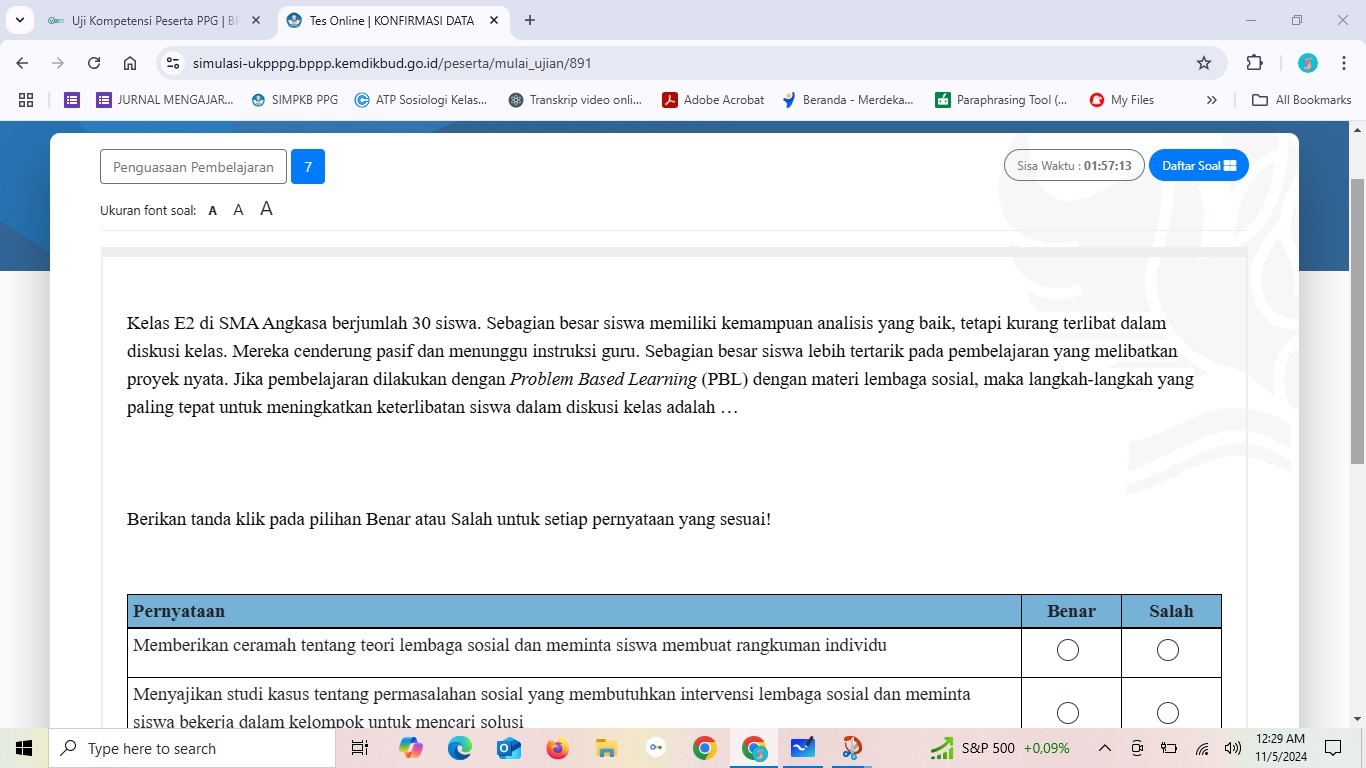Open the notification center icon
Viewport: 1366px width, 768px height.
pos(1333,748)
